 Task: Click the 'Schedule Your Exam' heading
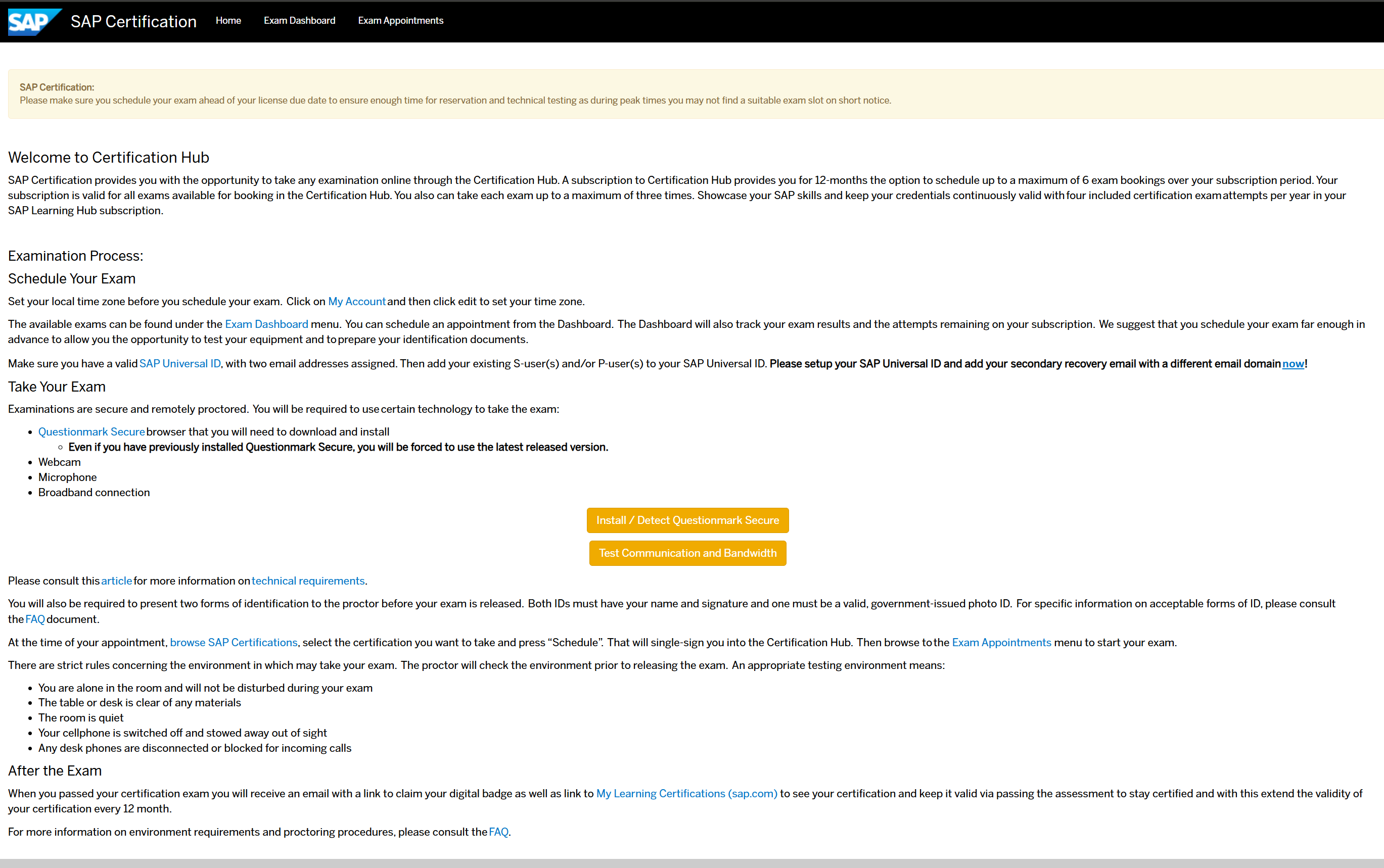(x=72, y=278)
